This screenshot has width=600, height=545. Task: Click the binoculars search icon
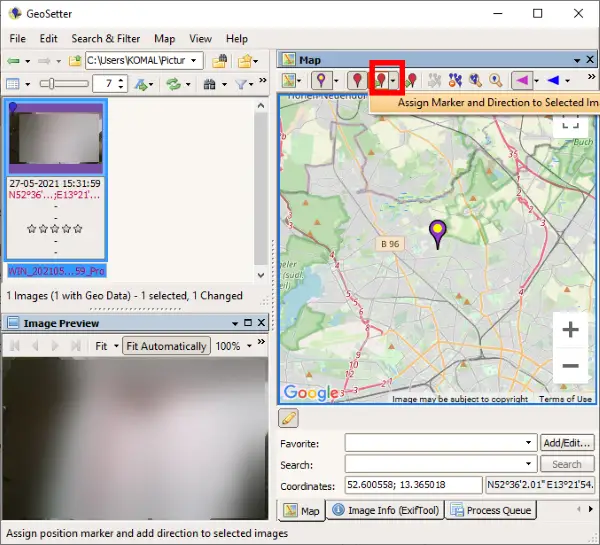[209, 85]
